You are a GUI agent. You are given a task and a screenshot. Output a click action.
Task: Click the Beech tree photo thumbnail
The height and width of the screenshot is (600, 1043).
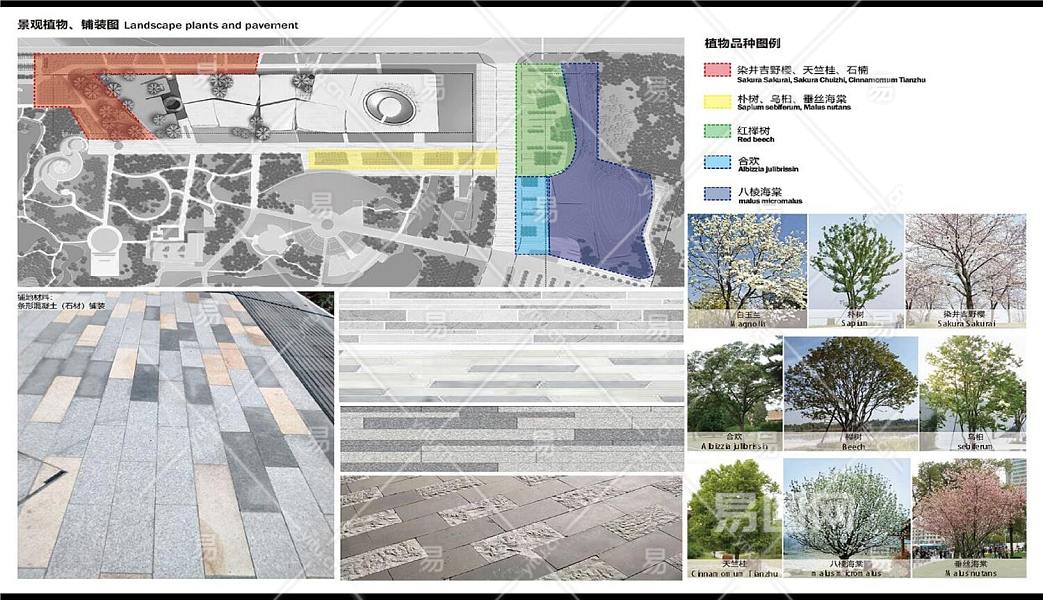(851, 392)
